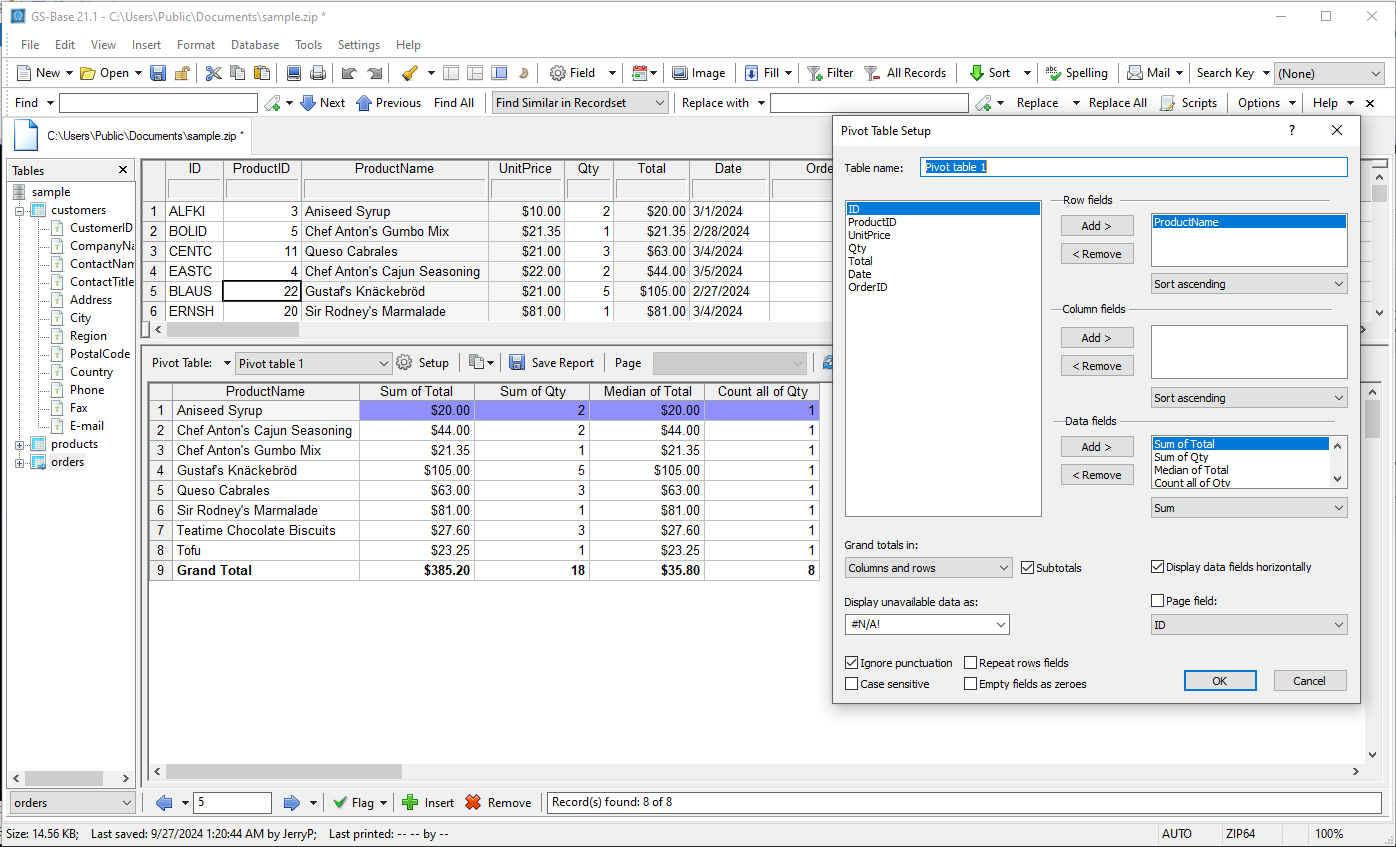Viewport: 1396px width, 847px height.
Task: Uncheck Display data fields horizontally
Action: (x=1158, y=567)
